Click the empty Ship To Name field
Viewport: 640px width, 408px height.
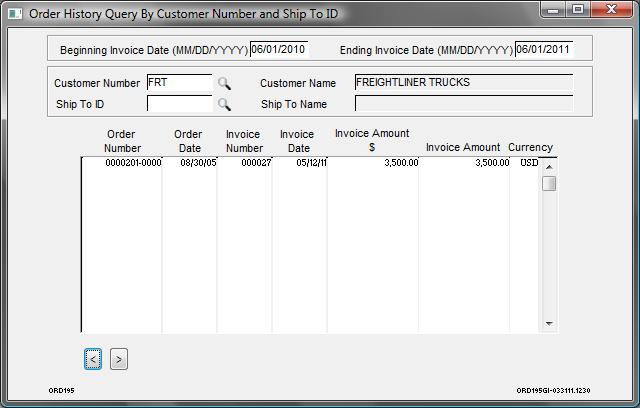click(464, 104)
